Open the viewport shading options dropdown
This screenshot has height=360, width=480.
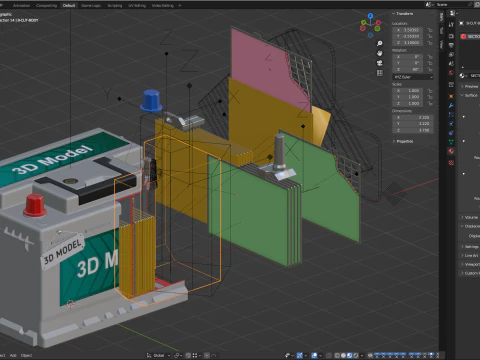click(x=362, y=355)
